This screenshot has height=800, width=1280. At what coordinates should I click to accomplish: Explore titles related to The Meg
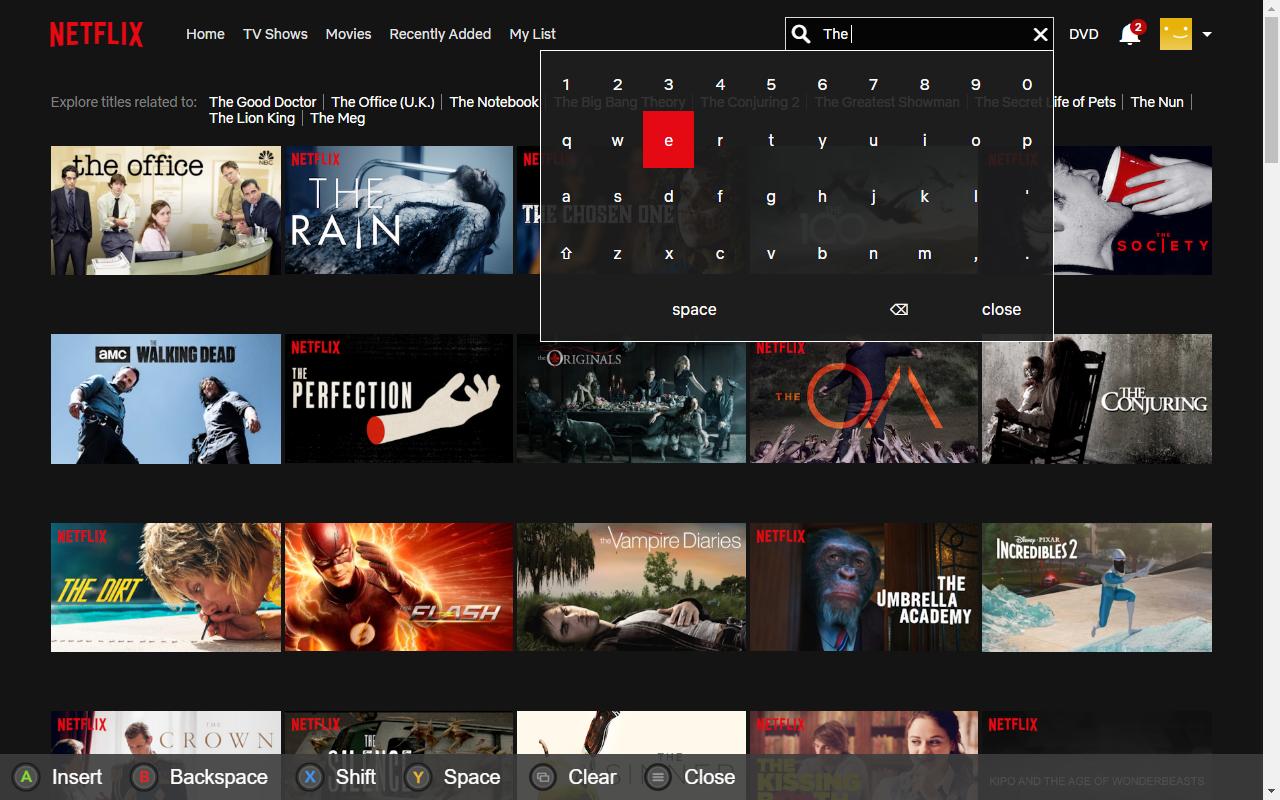[338, 118]
